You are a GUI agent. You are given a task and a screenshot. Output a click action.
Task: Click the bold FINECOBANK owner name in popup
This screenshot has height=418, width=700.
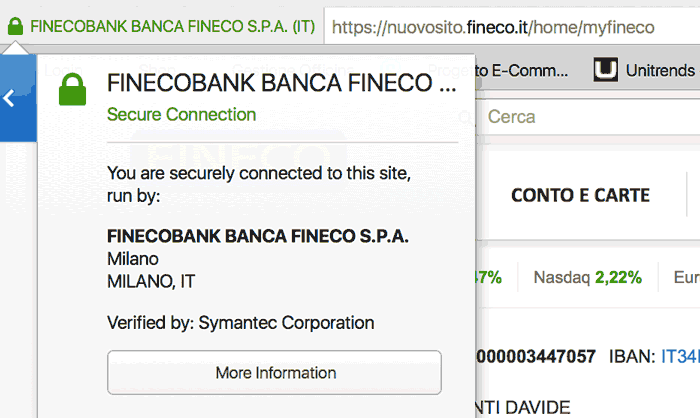[257, 237]
